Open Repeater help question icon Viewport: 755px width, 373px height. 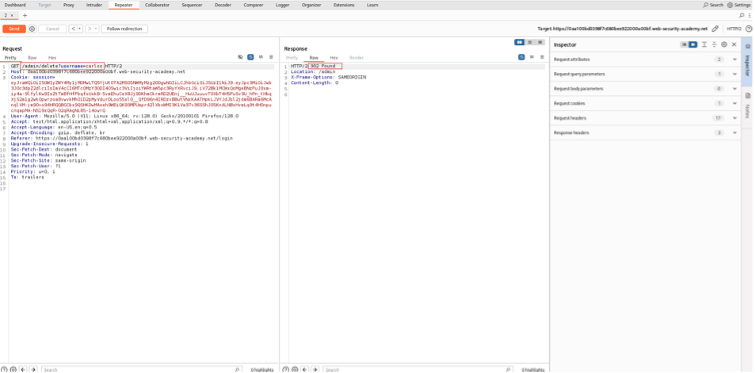click(x=748, y=29)
